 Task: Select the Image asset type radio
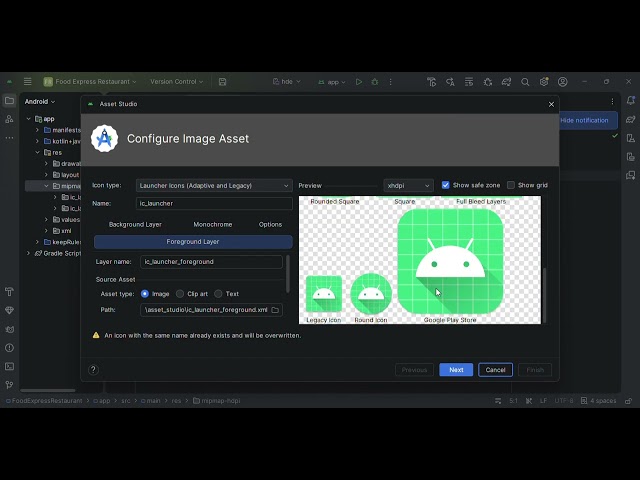tap(145, 293)
